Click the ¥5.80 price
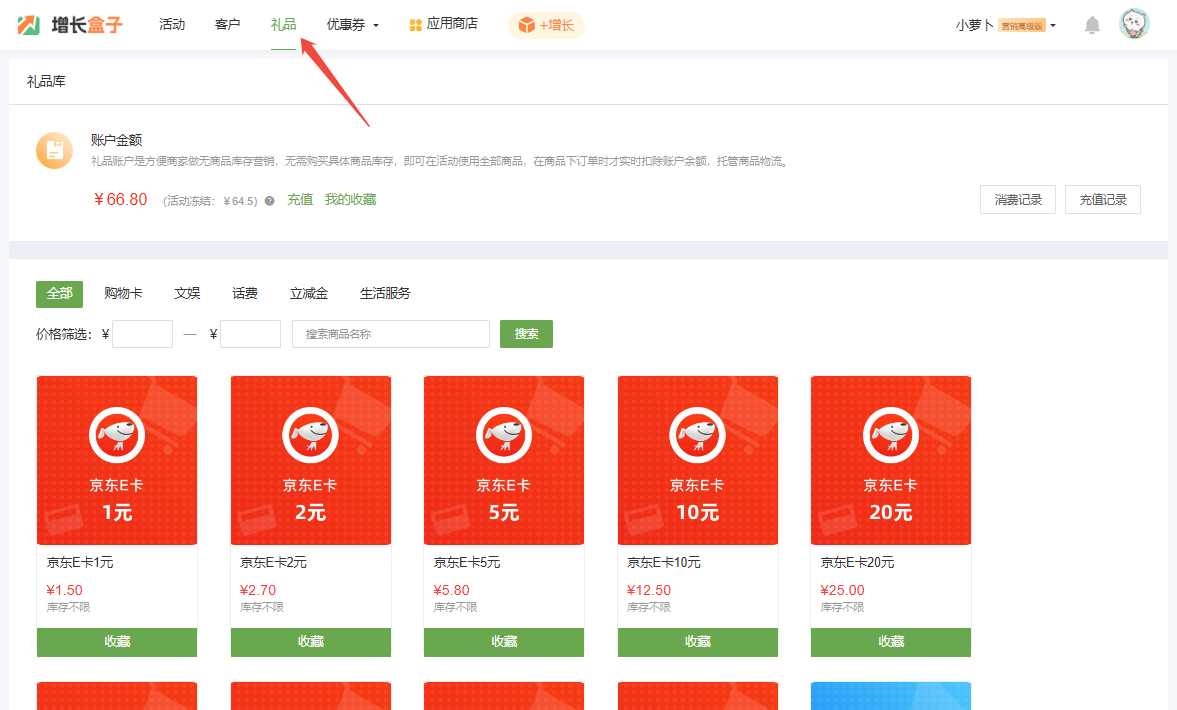The height and width of the screenshot is (710, 1177). 452,591
